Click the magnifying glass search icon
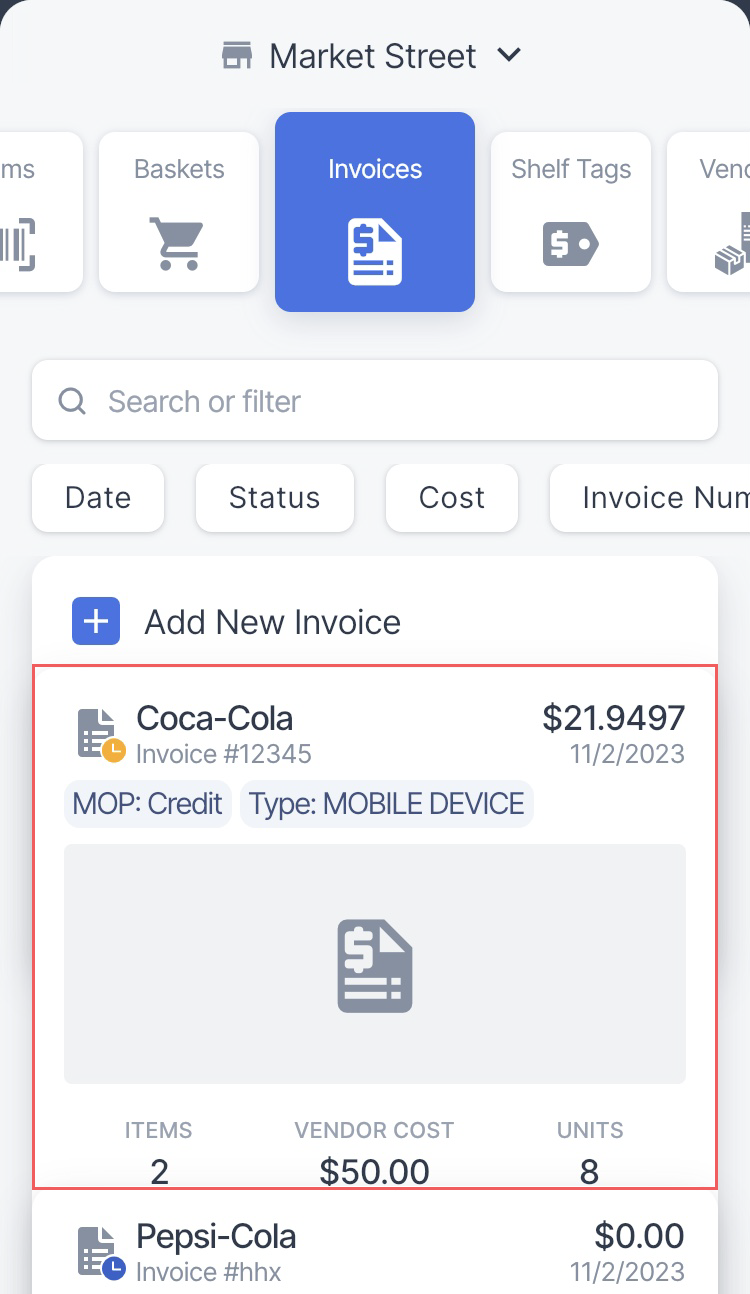750x1294 pixels. pos(72,401)
